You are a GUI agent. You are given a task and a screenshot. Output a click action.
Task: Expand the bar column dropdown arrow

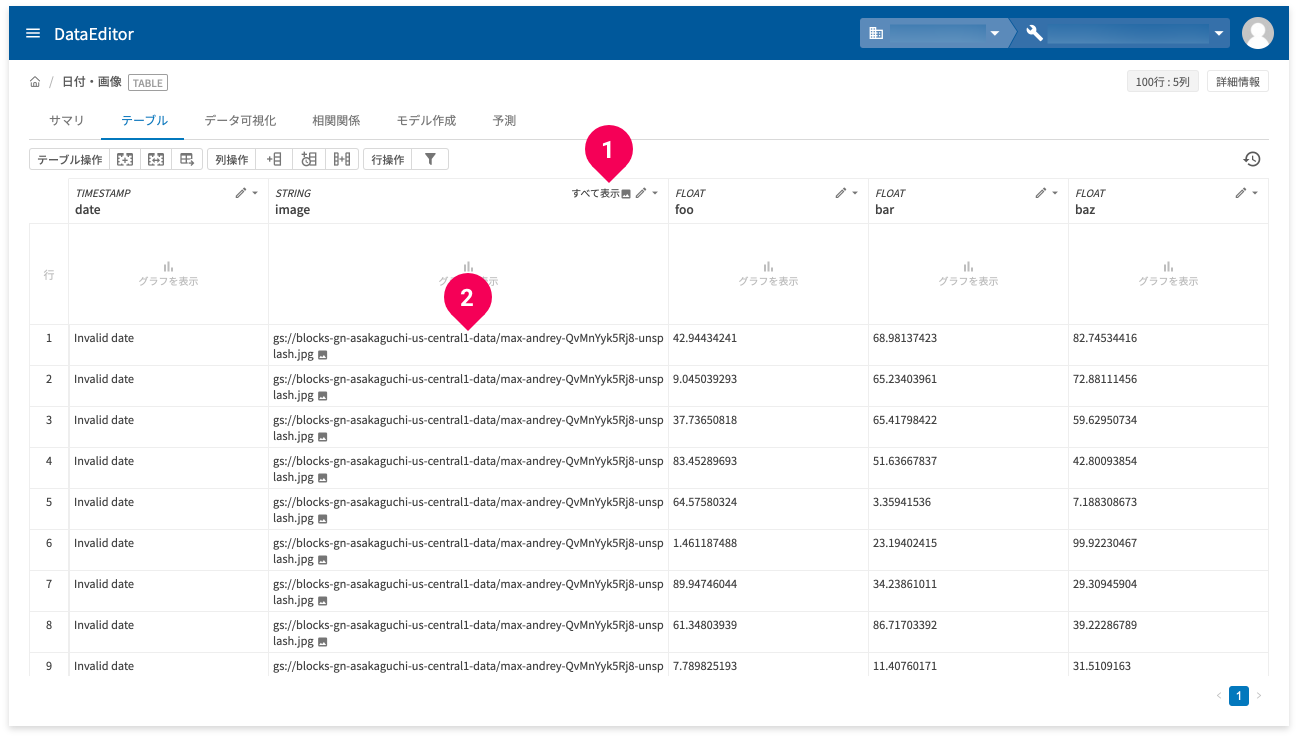click(x=1055, y=193)
